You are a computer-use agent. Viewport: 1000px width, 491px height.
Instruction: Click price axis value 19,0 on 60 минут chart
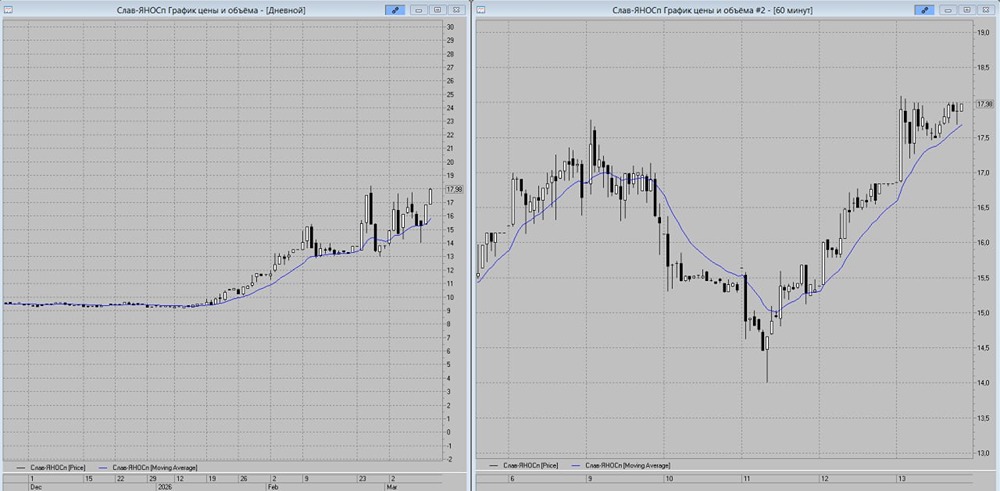983,33
